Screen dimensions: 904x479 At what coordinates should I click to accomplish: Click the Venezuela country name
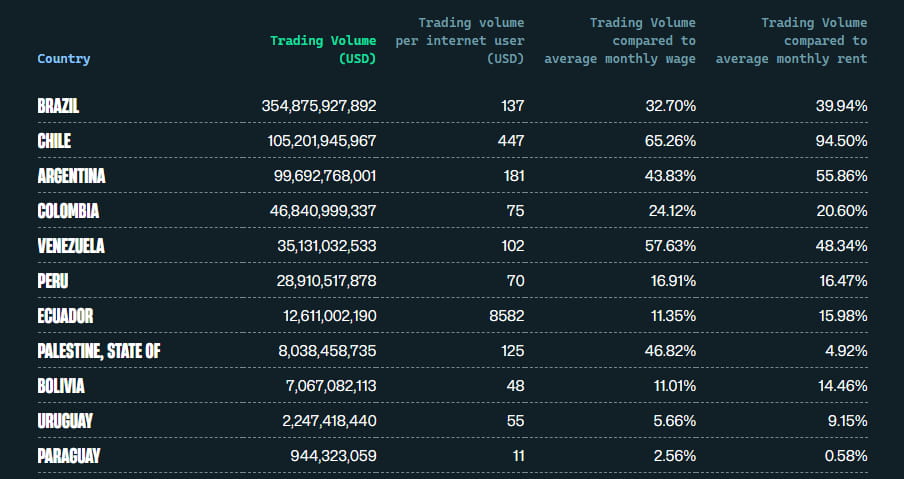point(71,246)
